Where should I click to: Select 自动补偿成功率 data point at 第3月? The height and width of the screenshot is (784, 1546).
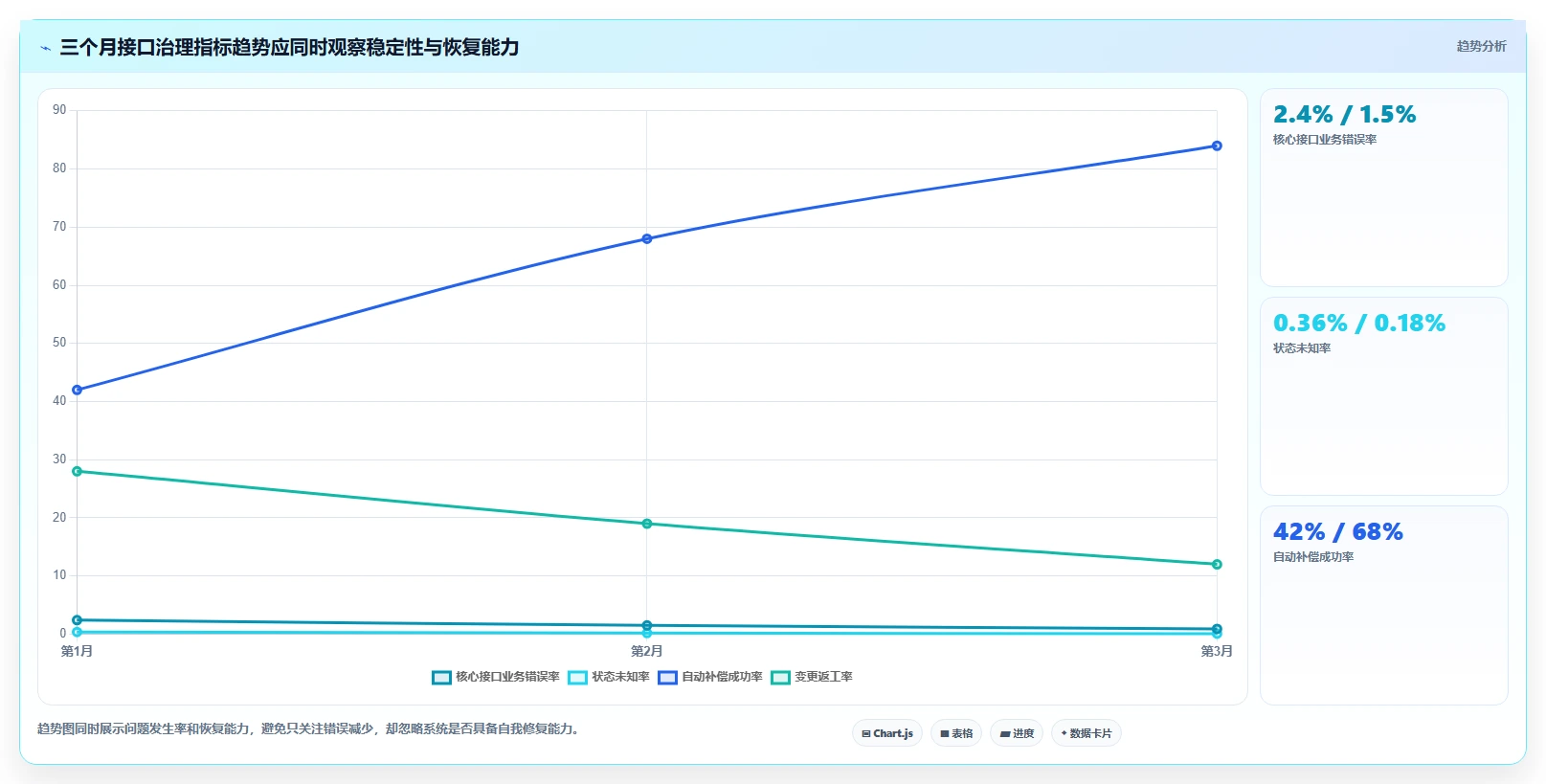[x=1217, y=146]
